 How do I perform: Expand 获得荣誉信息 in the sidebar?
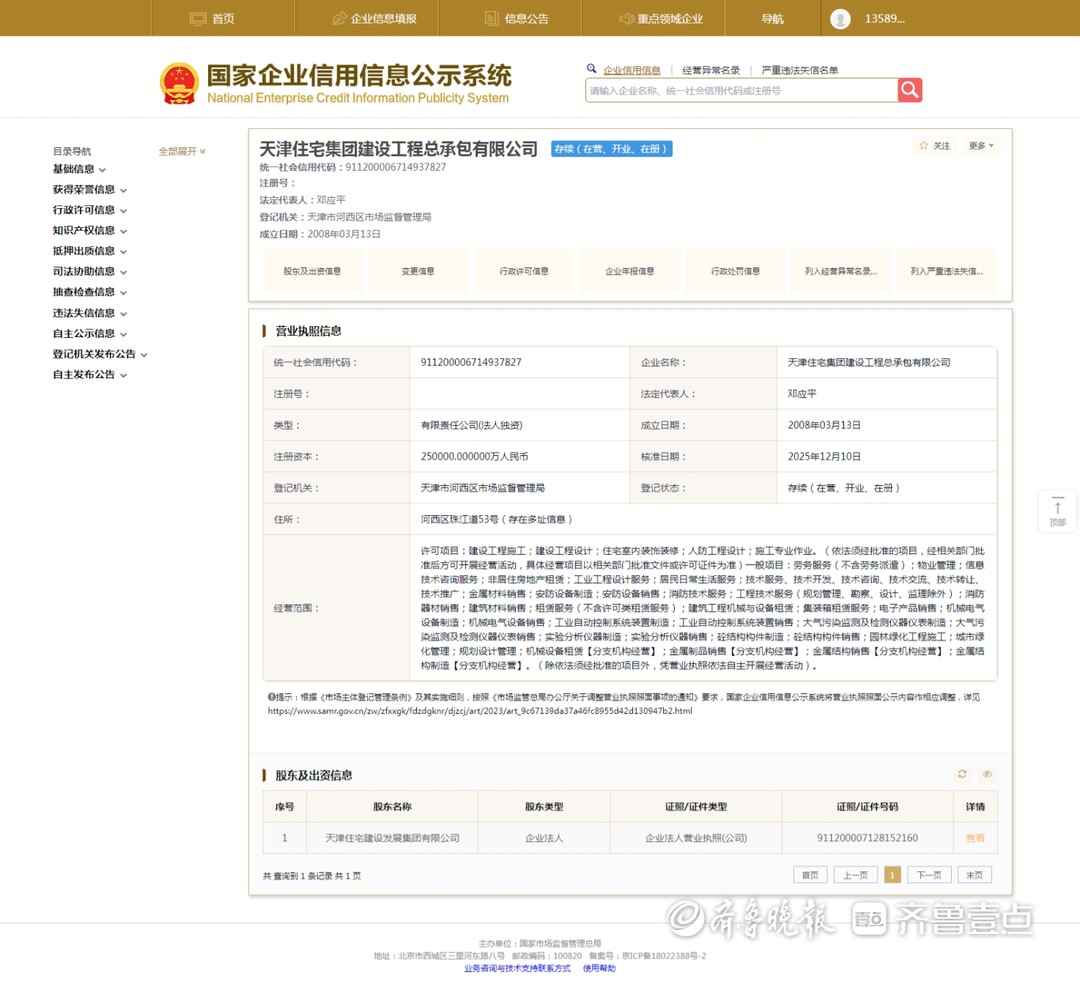click(90, 190)
